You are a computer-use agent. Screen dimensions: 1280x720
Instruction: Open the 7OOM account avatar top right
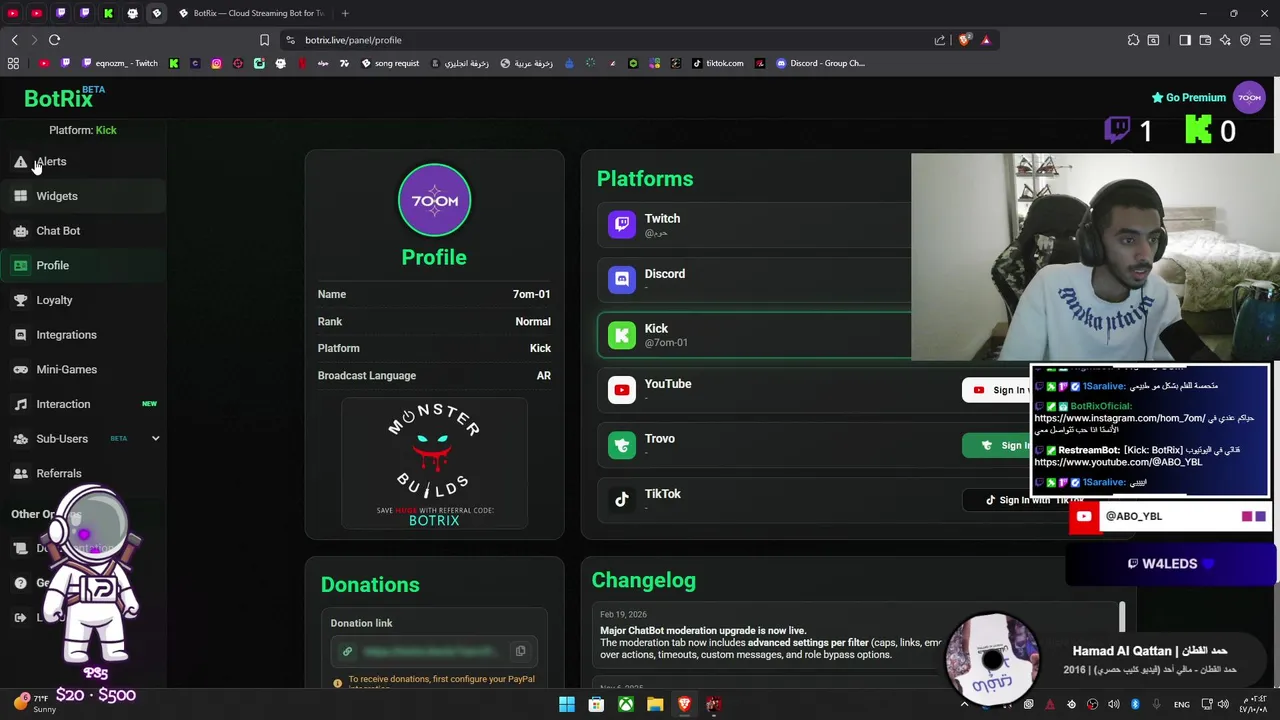tap(1250, 98)
